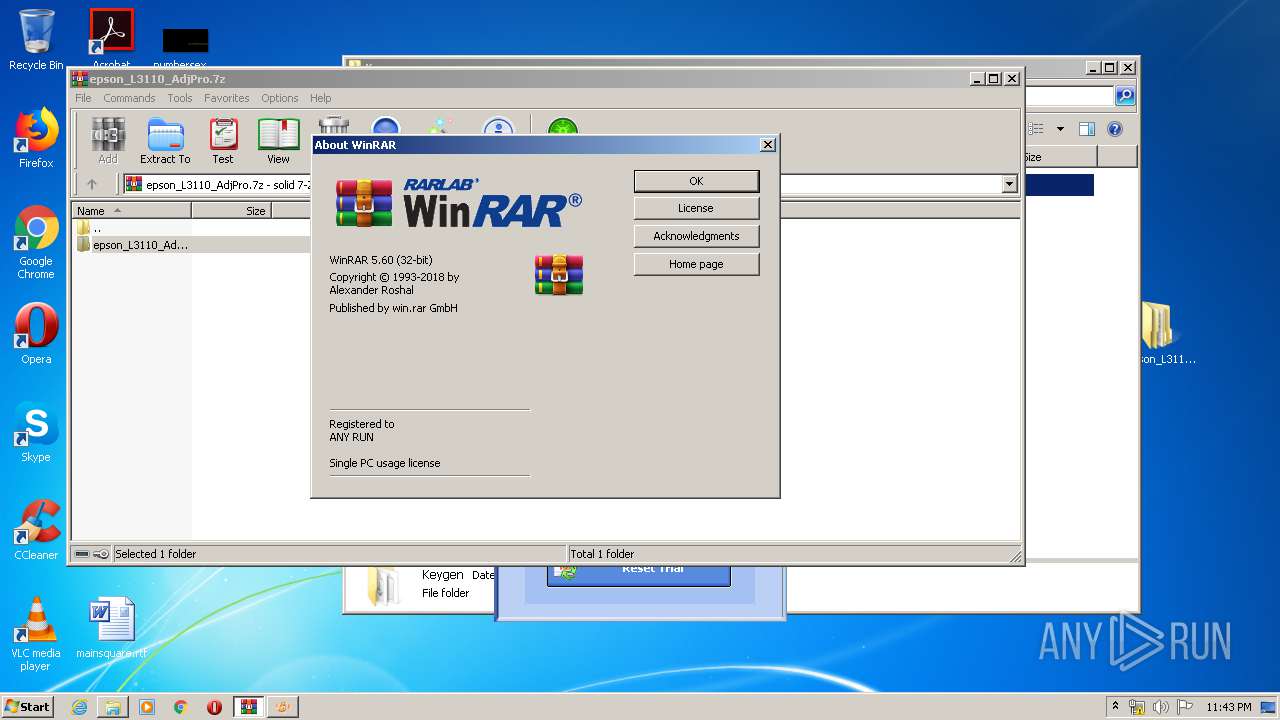Click the WinRAR taskbar button

248,706
